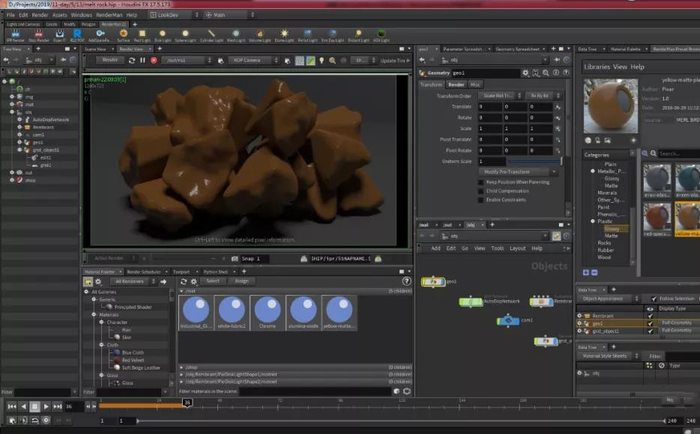Image resolution: width=700 pixels, height=434 pixels.
Task: Pause the render in Render View
Action: tap(142, 60)
